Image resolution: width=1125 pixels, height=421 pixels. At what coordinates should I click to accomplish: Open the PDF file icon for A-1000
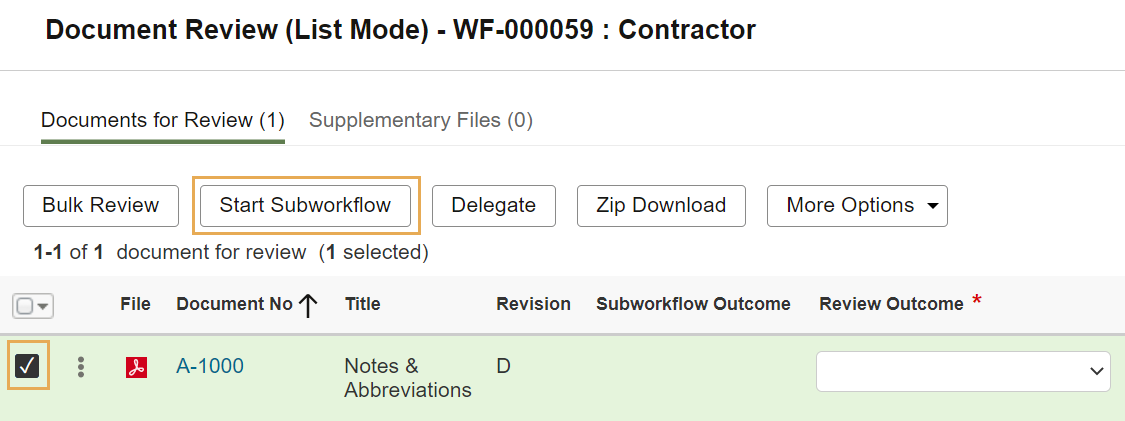[x=136, y=367]
